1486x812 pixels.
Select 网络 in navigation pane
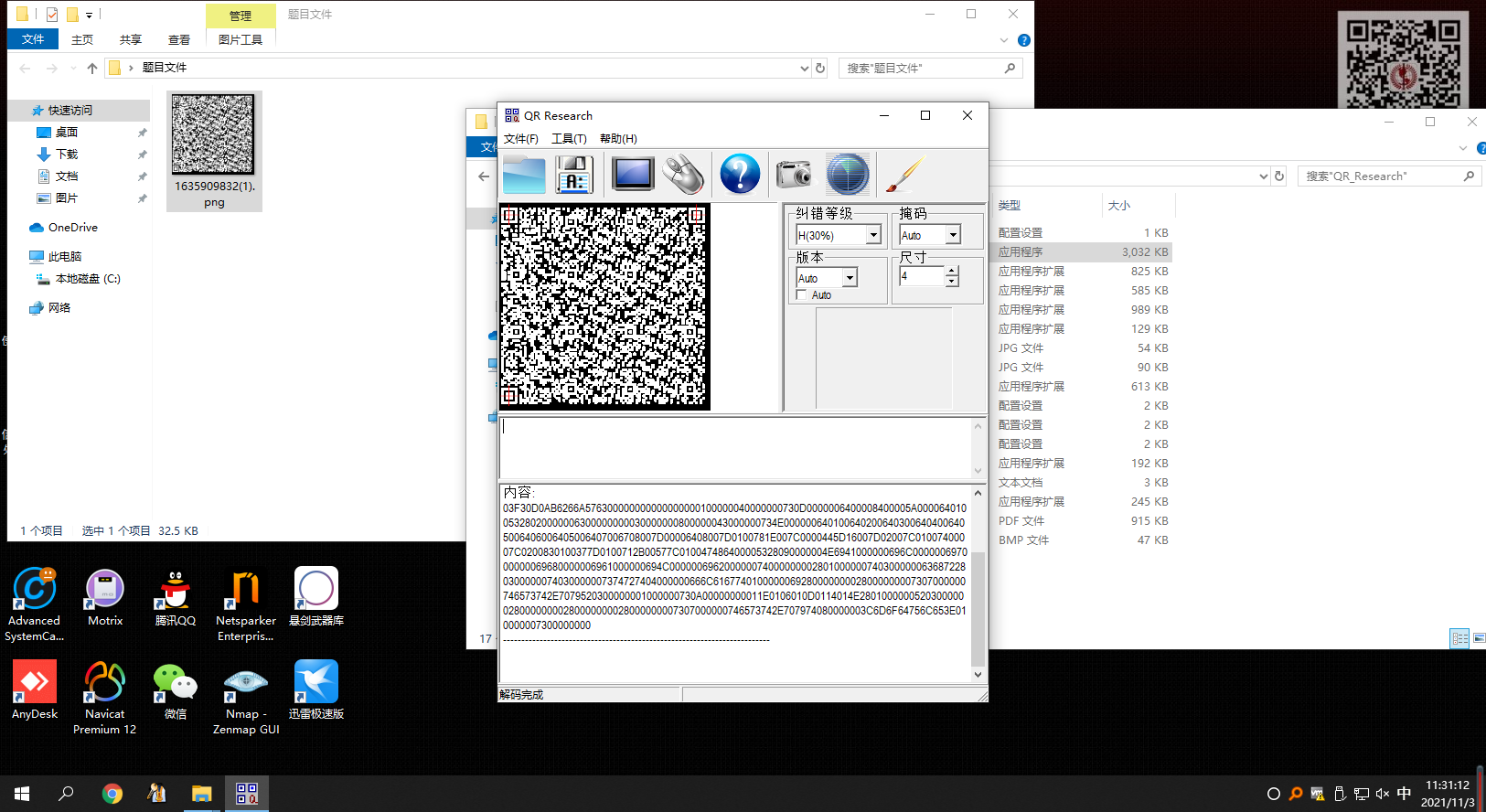pyautogui.click(x=59, y=308)
